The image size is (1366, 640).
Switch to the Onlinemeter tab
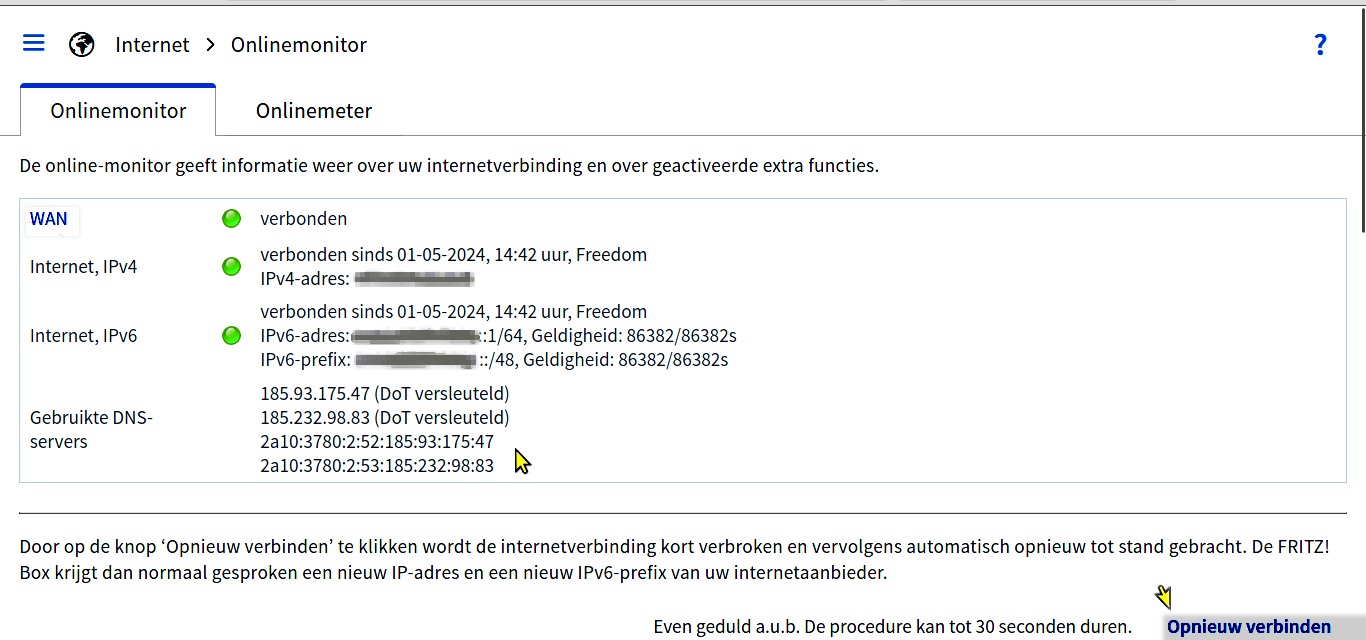(x=314, y=111)
